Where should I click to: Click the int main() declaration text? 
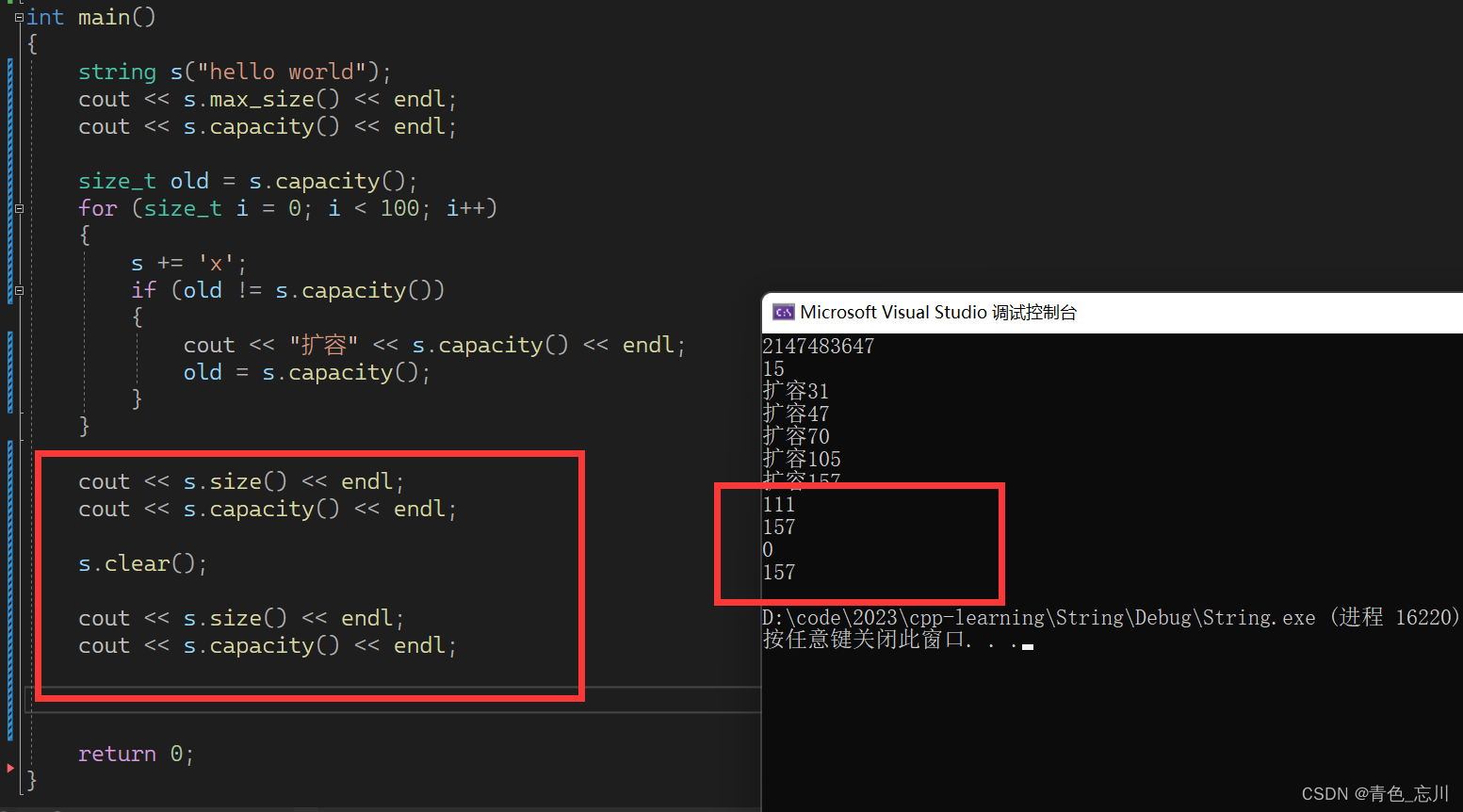pyautogui.click(x=91, y=17)
